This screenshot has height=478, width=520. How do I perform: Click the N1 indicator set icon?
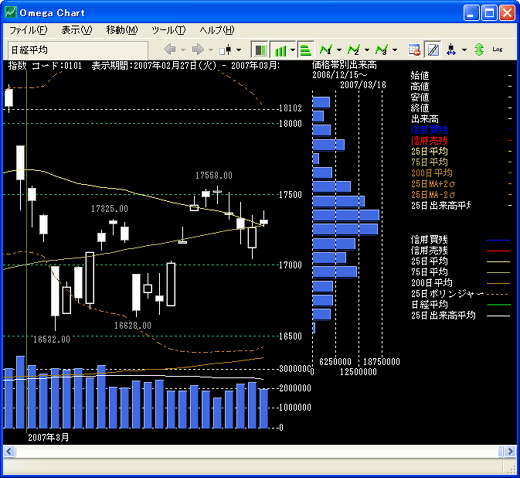click(x=325, y=50)
